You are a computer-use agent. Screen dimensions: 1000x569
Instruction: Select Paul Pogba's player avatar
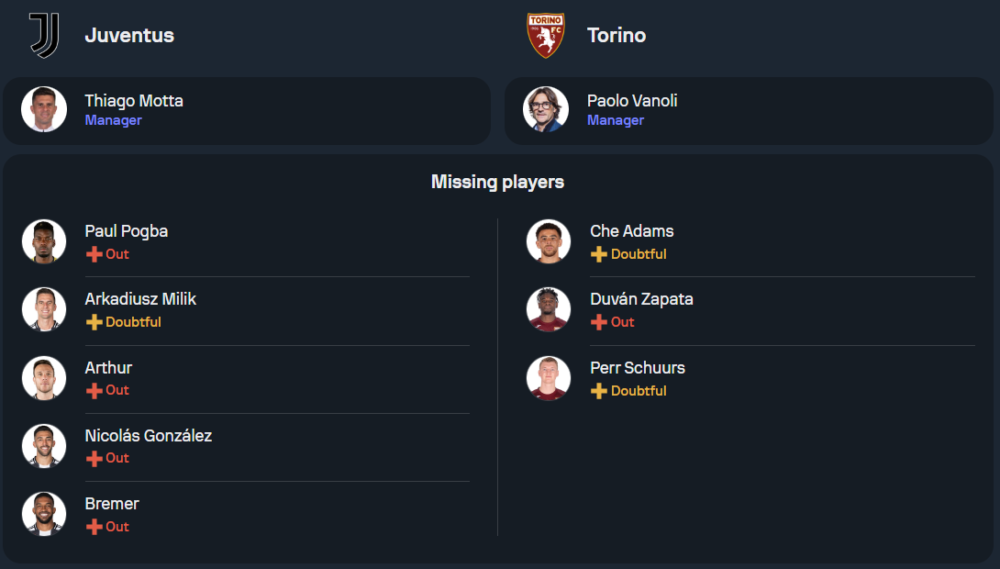(x=44, y=241)
